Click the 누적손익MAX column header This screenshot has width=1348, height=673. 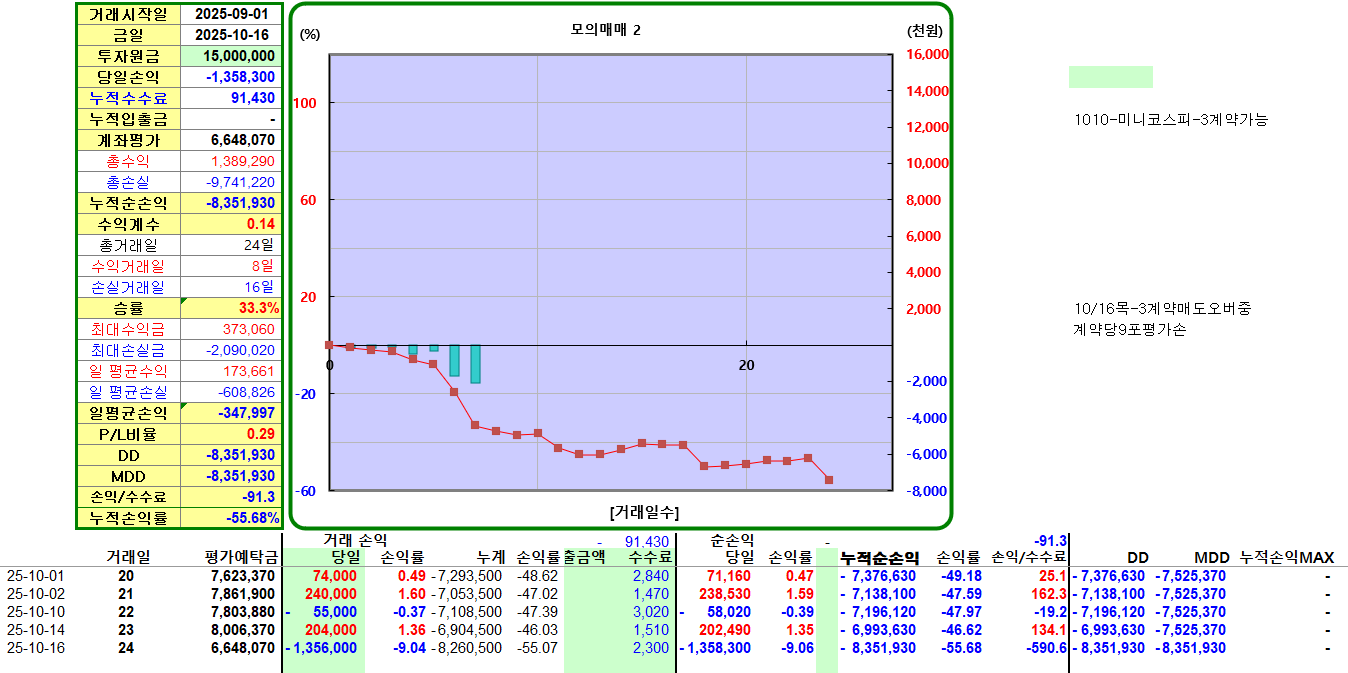[1287, 558]
